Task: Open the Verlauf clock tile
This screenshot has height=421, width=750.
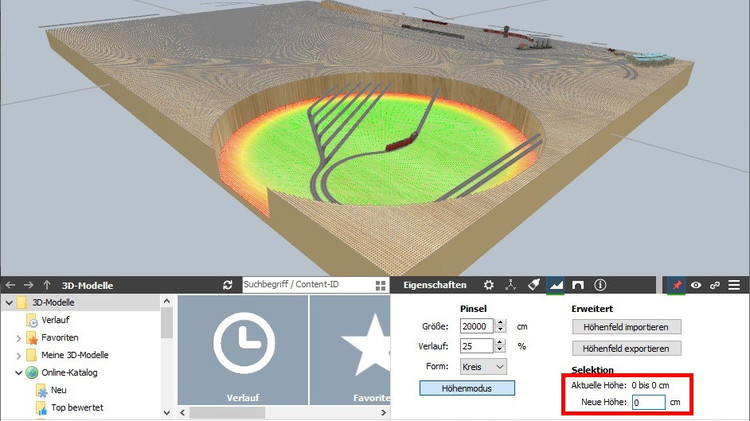Action: [243, 350]
